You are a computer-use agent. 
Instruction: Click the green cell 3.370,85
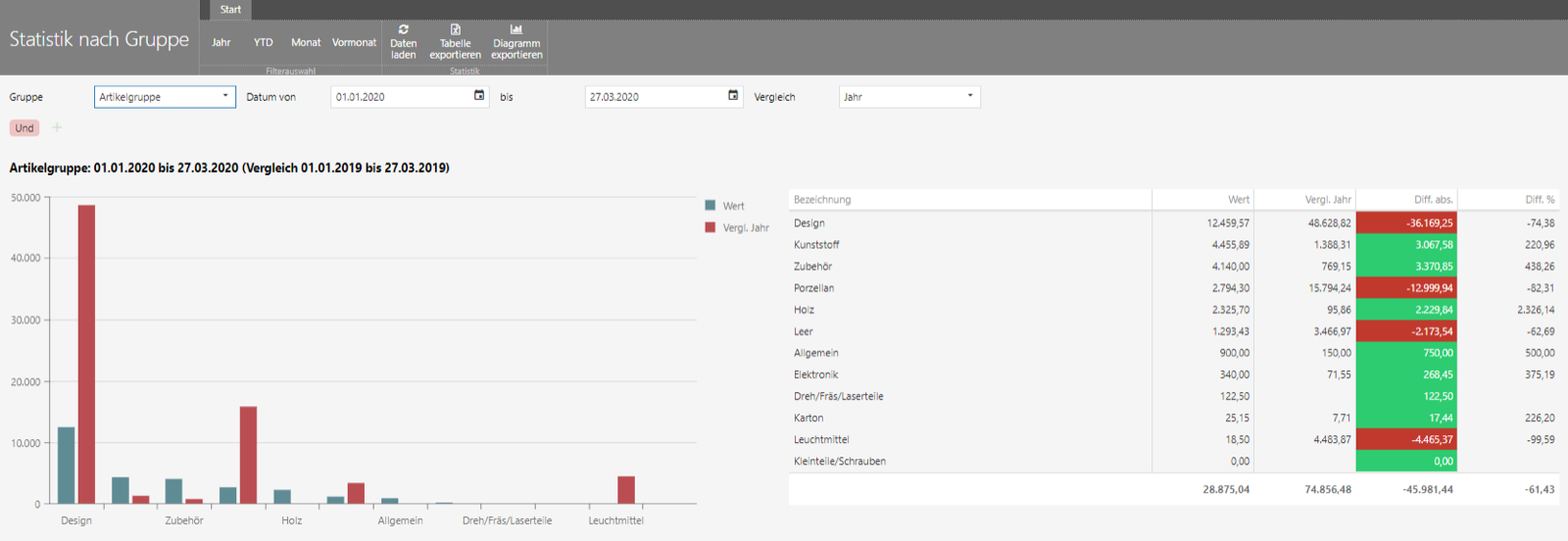pyautogui.click(x=1406, y=267)
